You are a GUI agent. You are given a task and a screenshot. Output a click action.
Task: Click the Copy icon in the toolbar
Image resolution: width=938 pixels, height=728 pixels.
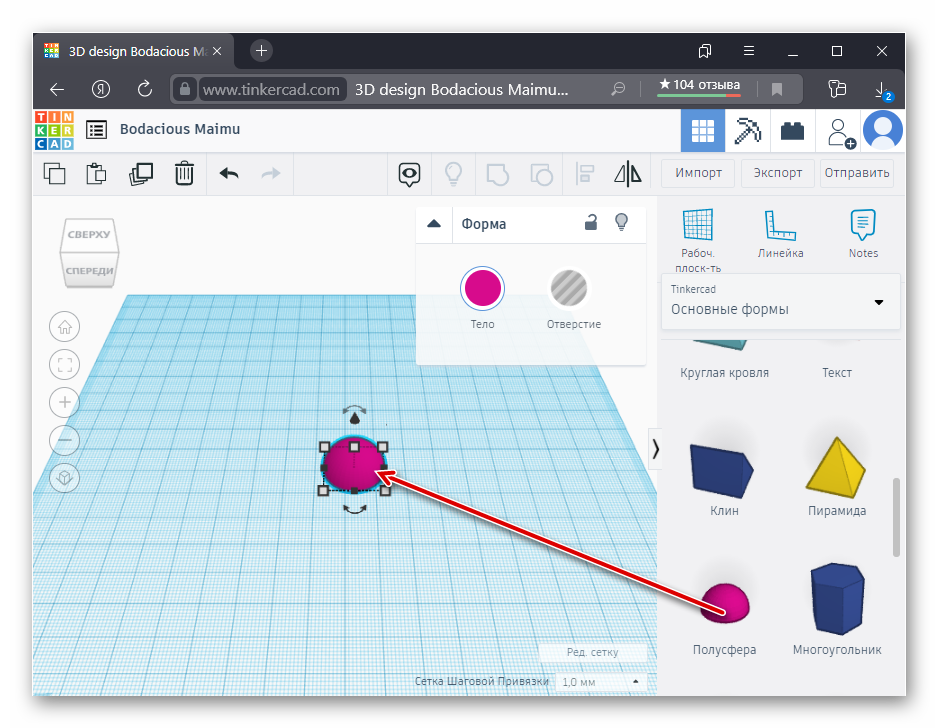pyautogui.click(x=55, y=173)
